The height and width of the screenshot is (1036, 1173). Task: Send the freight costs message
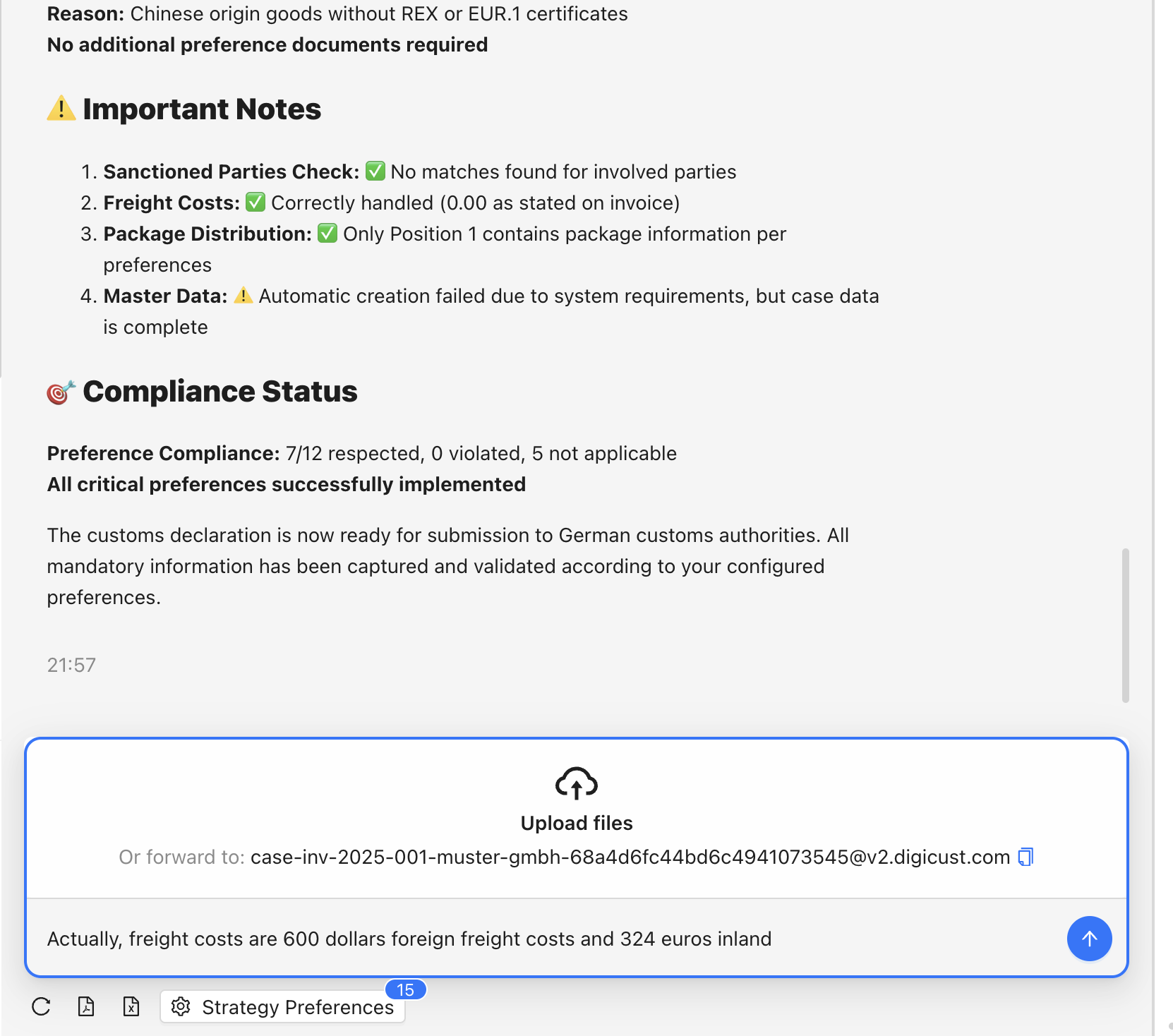point(1089,939)
